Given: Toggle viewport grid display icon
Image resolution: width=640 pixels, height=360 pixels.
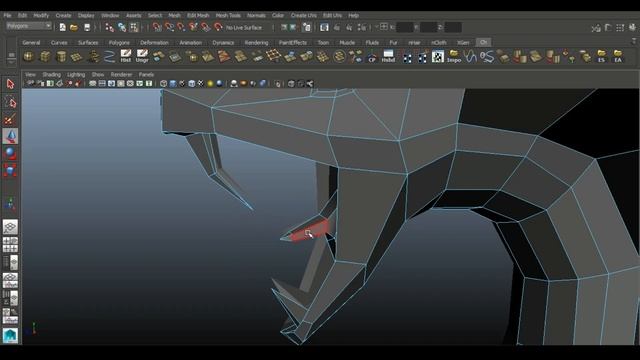Looking at the screenshot, I should pyautogui.click(x=93, y=84).
